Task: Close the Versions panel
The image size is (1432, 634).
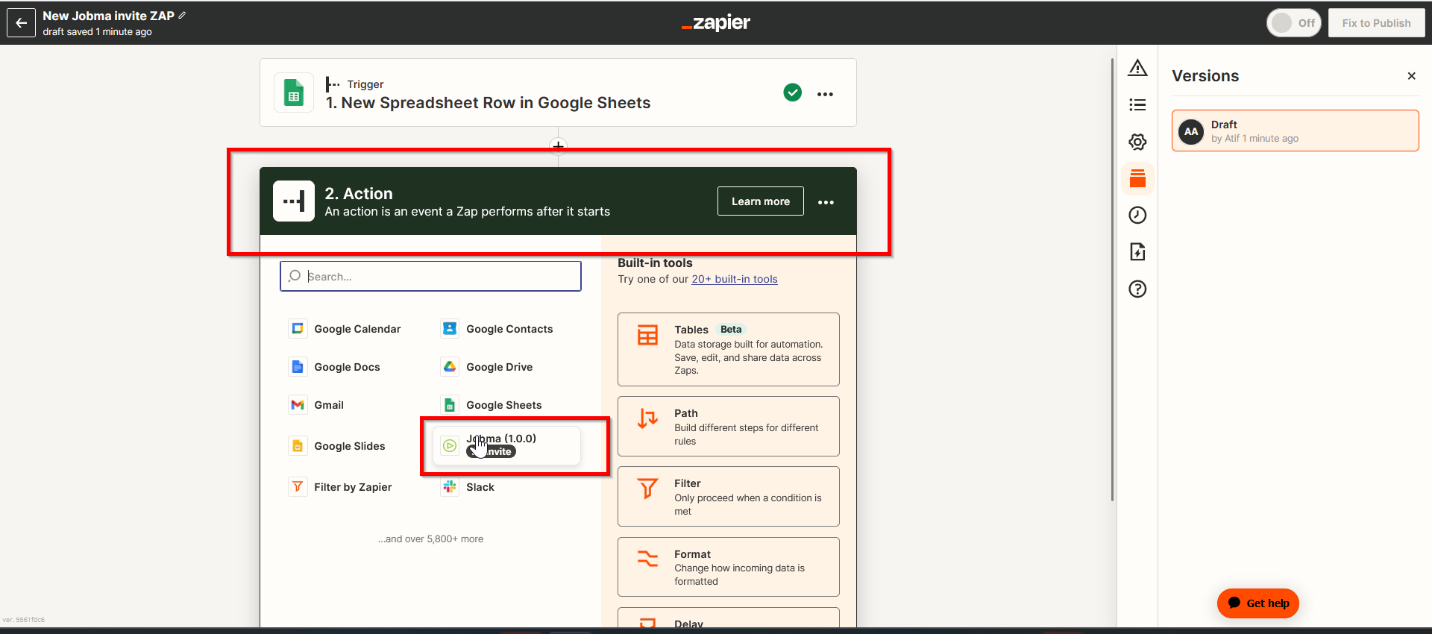Action: coord(1411,76)
